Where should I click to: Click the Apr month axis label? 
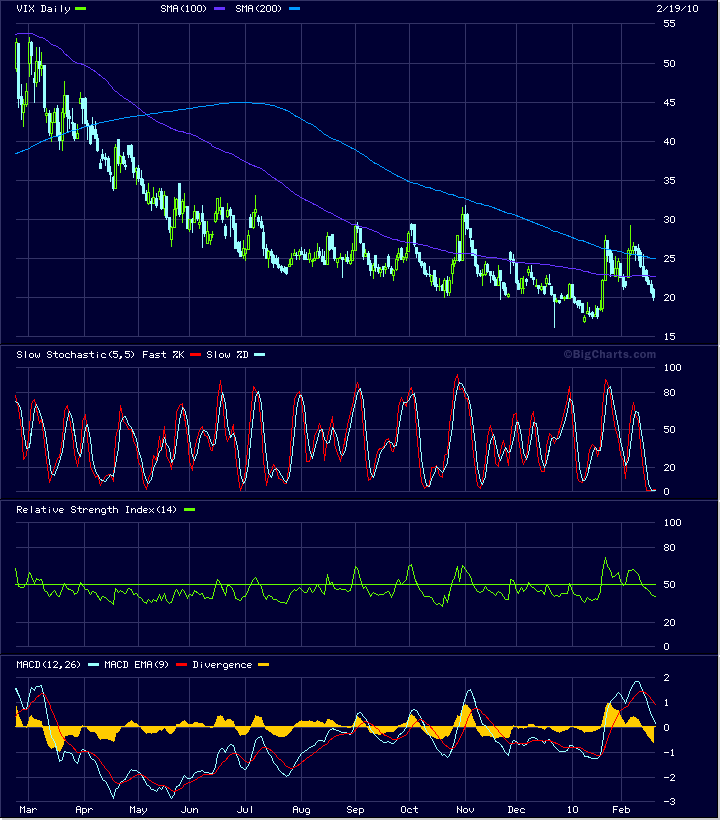(x=84, y=810)
